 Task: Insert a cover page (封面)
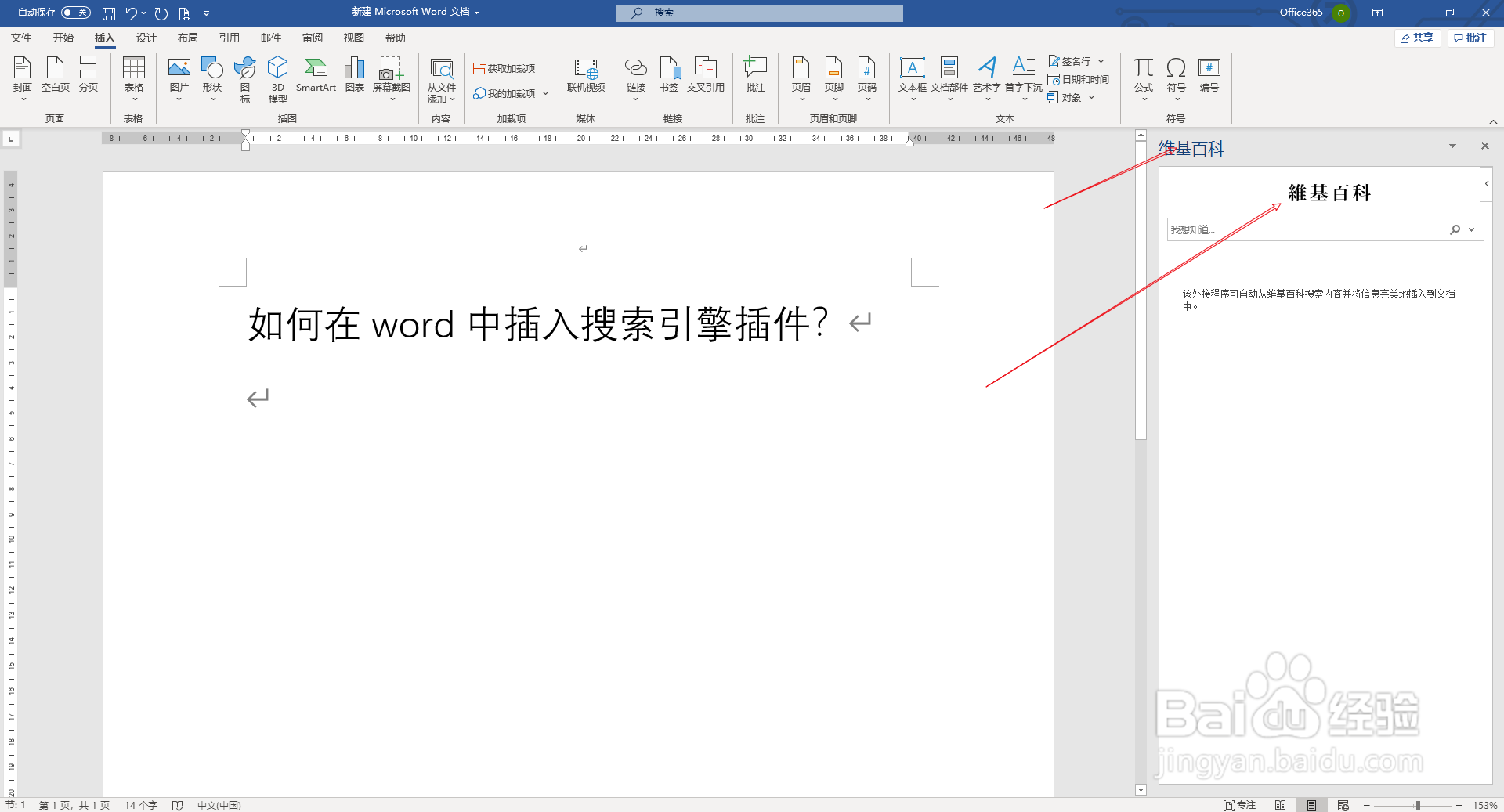click(x=23, y=78)
